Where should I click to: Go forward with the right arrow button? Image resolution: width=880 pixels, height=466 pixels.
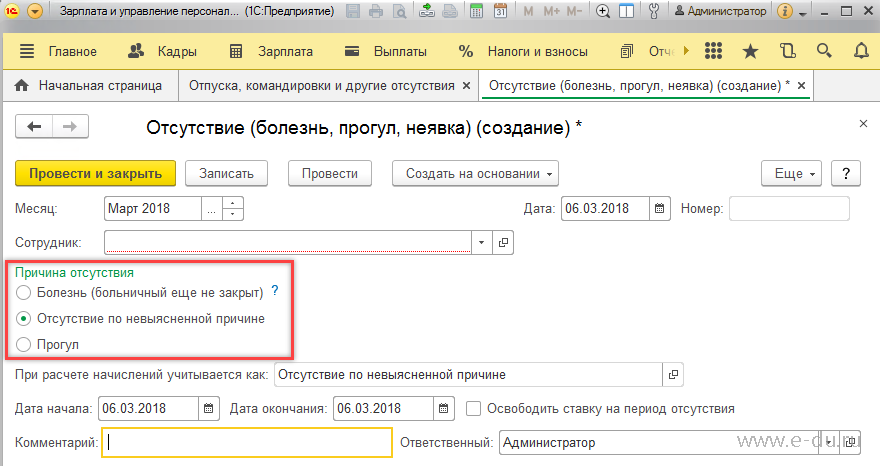tap(70, 127)
